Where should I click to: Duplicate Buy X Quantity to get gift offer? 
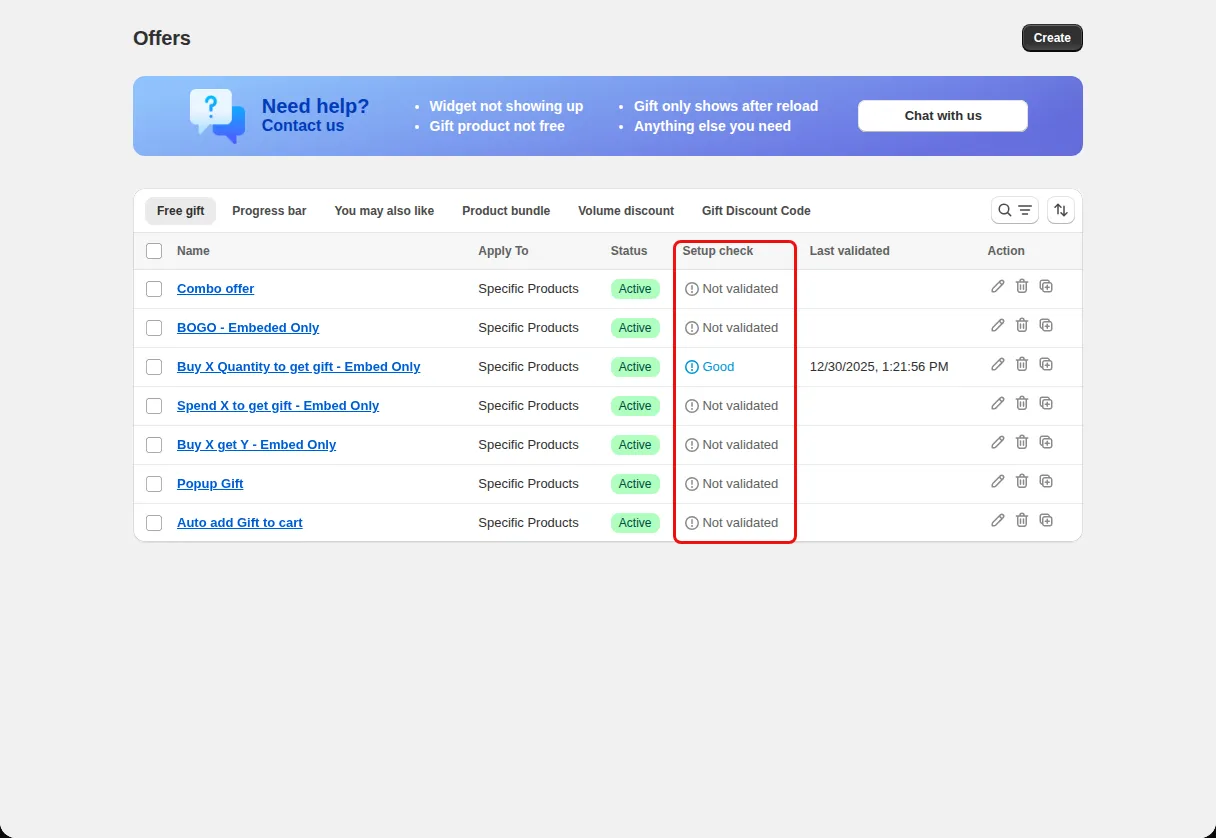(1046, 364)
